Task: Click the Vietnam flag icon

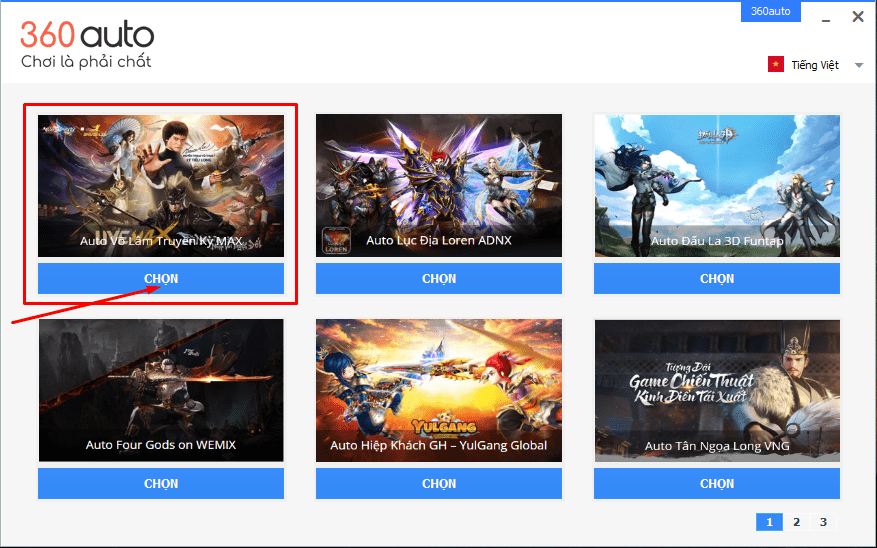Action: point(776,65)
